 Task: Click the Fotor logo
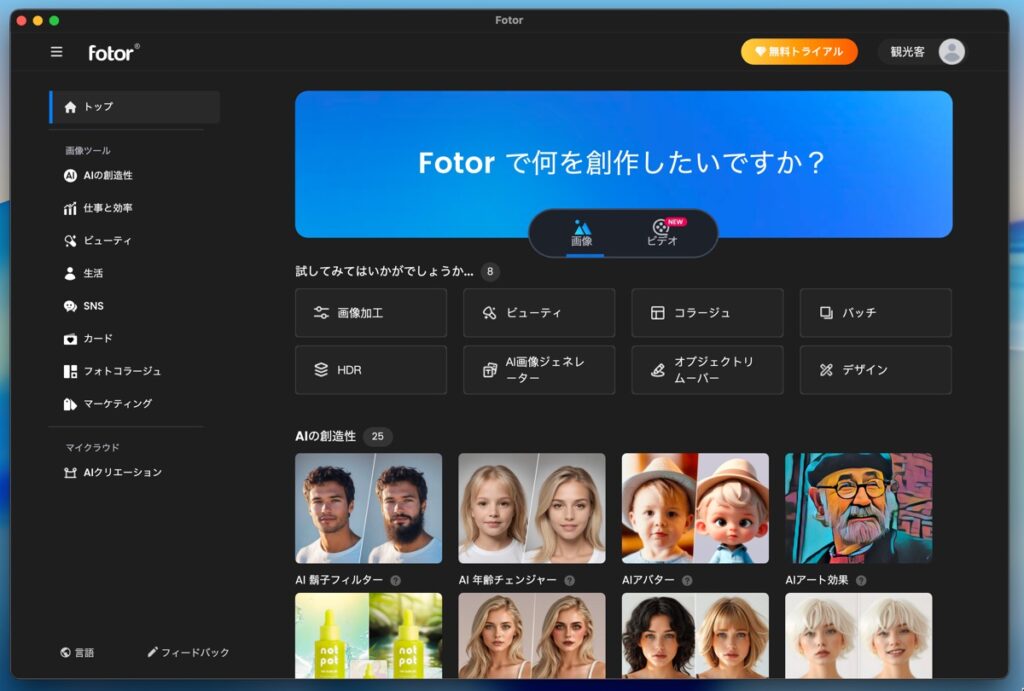coord(113,52)
